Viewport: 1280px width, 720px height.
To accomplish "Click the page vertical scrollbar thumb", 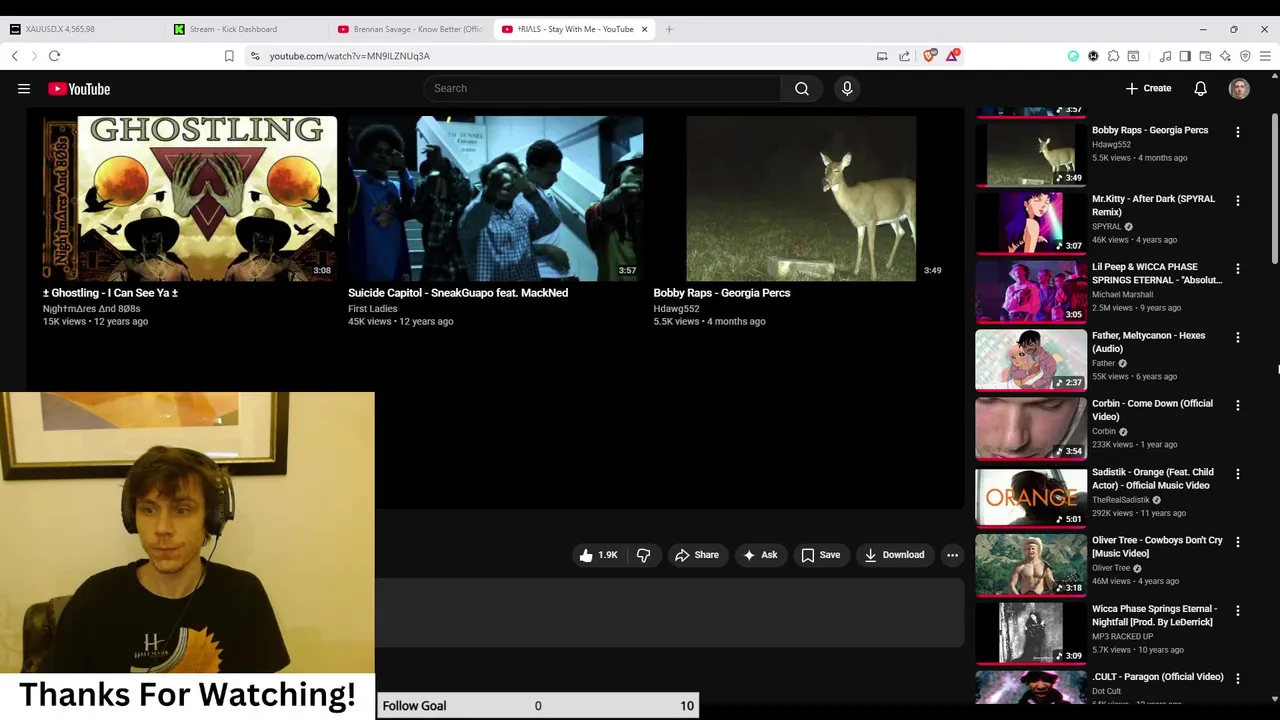I will point(1274,187).
